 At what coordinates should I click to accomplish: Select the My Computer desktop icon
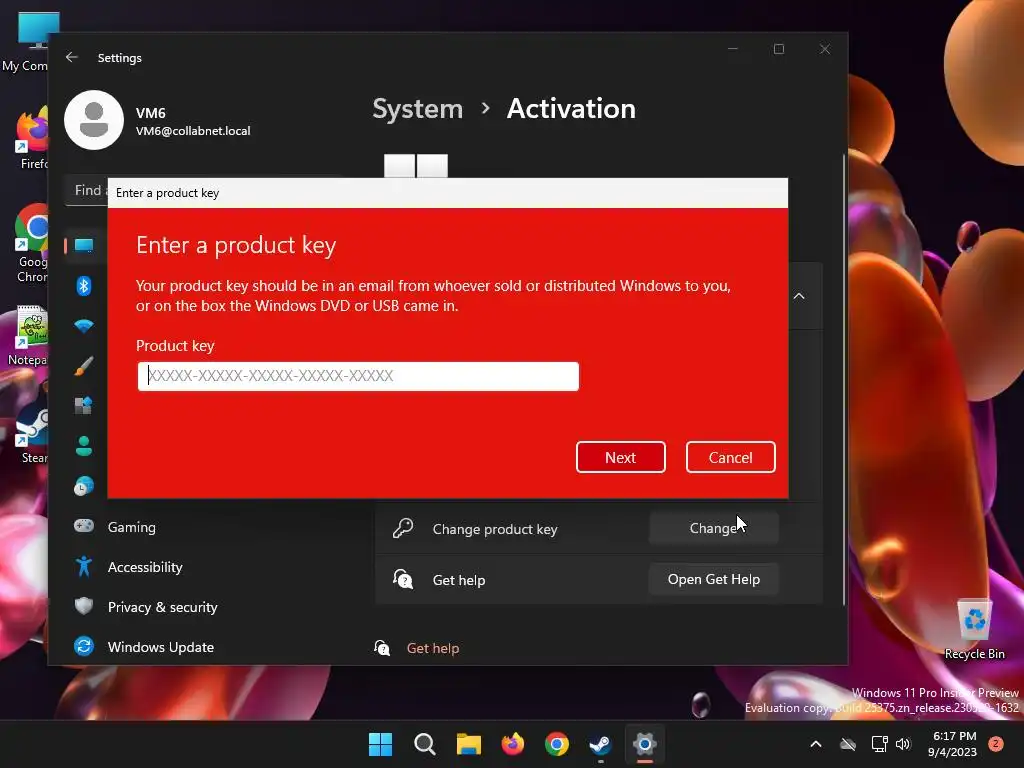[25, 43]
